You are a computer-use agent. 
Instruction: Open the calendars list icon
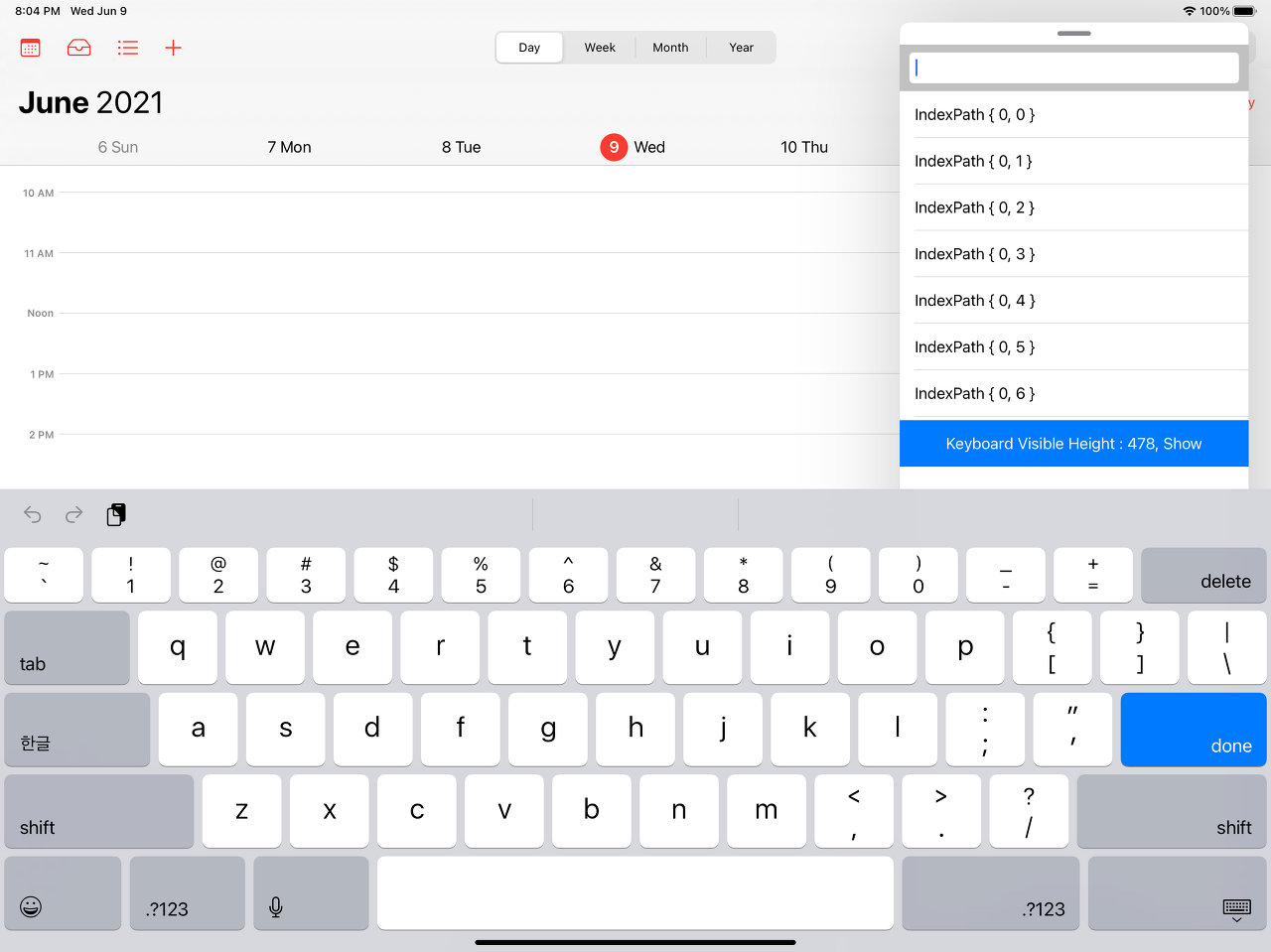(x=31, y=48)
